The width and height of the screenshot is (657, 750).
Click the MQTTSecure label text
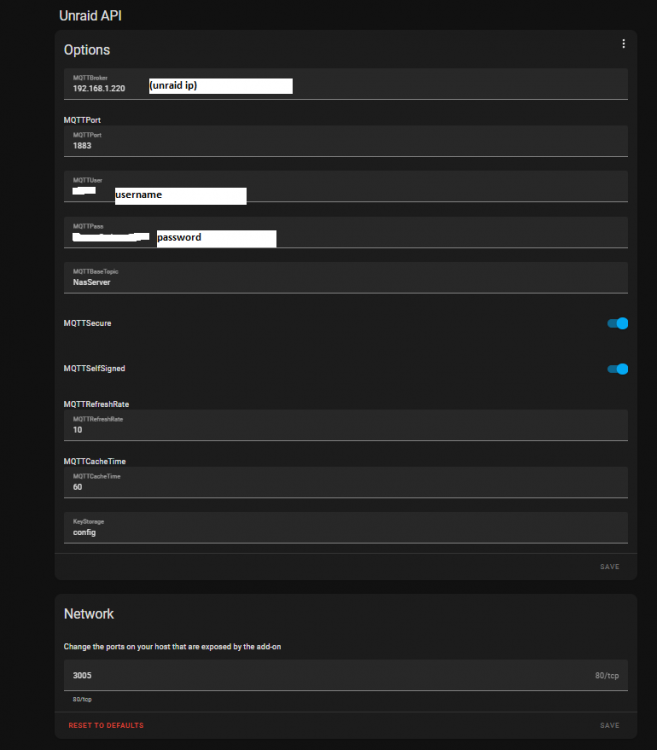(x=88, y=323)
